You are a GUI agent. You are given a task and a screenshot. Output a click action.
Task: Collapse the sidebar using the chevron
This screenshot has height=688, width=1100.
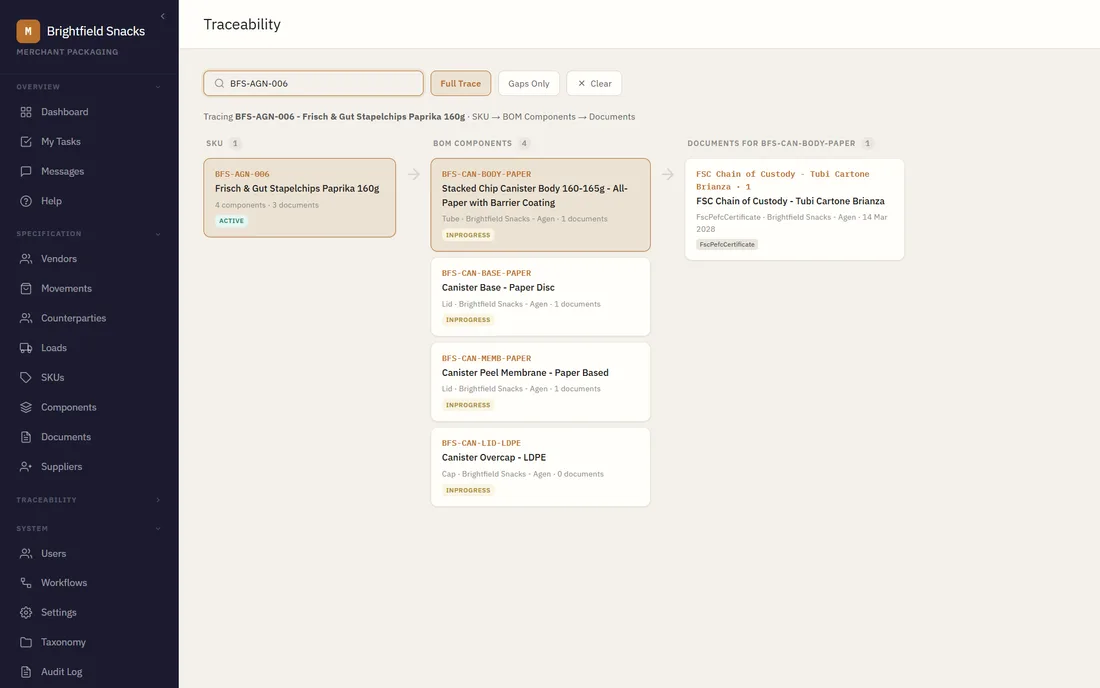tap(162, 16)
